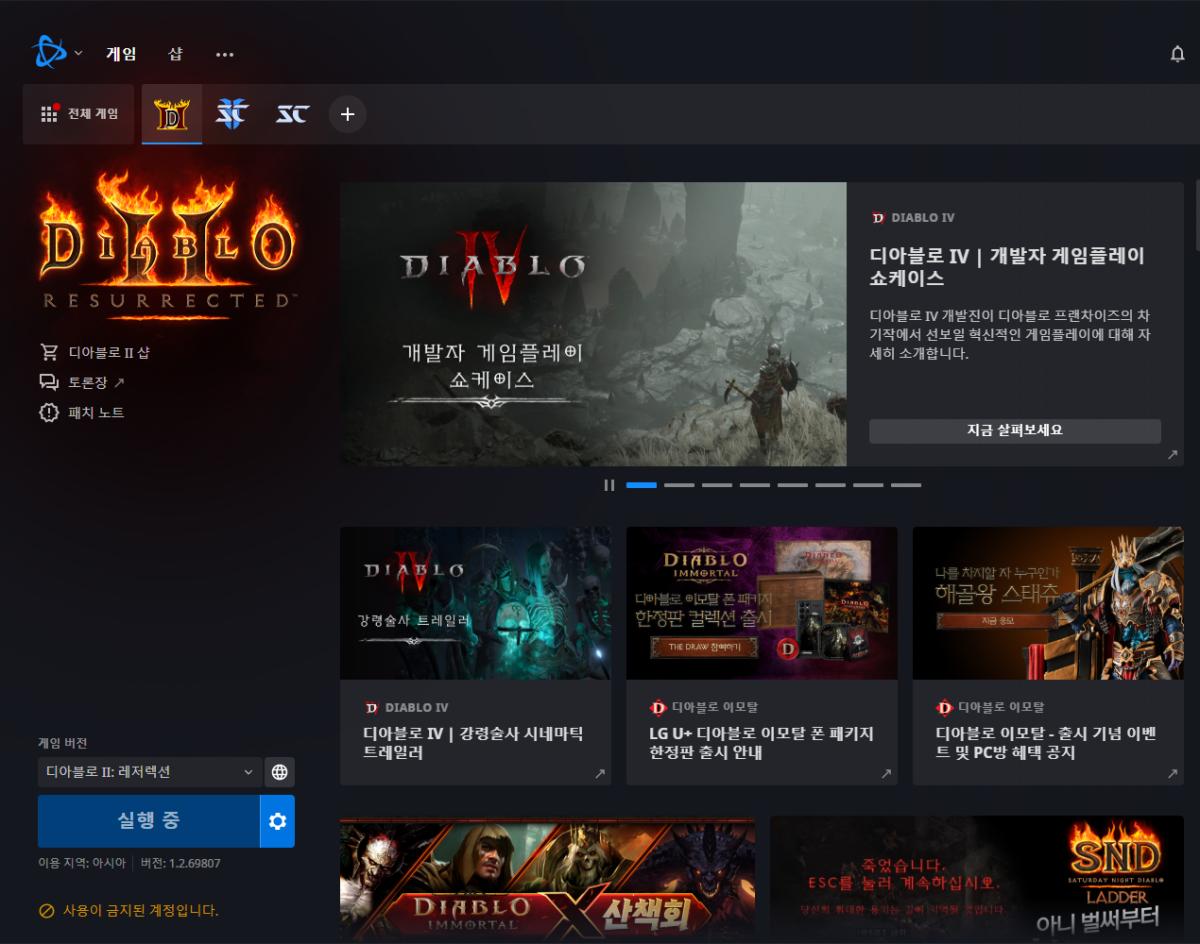This screenshot has height=944, width=1200.
Task: Expand the chevron beside Battle.net logo
Action: 78,54
